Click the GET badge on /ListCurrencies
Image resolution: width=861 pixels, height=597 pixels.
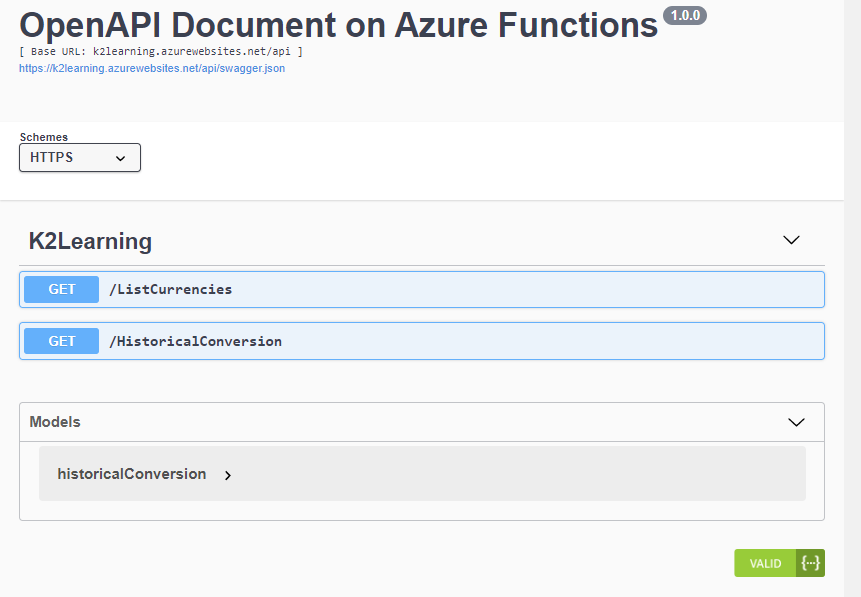tap(61, 289)
